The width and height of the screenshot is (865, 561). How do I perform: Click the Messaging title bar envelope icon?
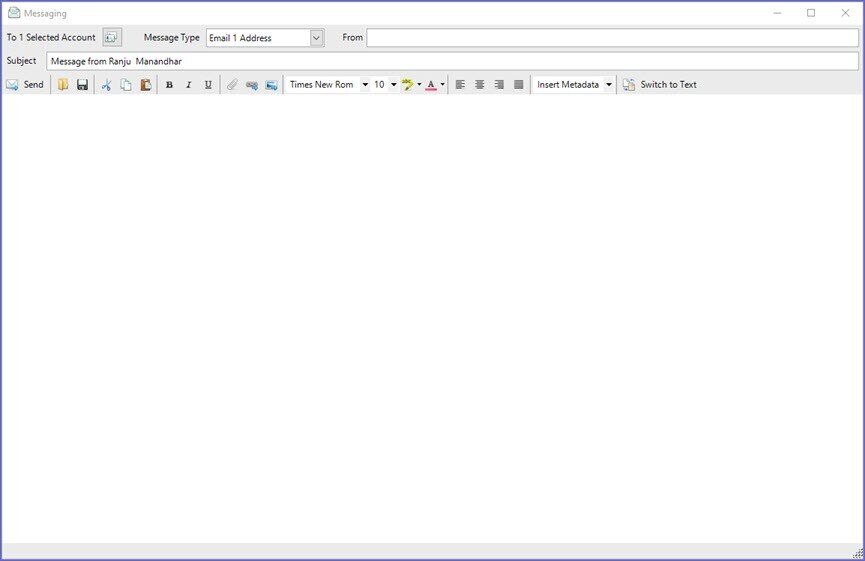tap(14, 13)
